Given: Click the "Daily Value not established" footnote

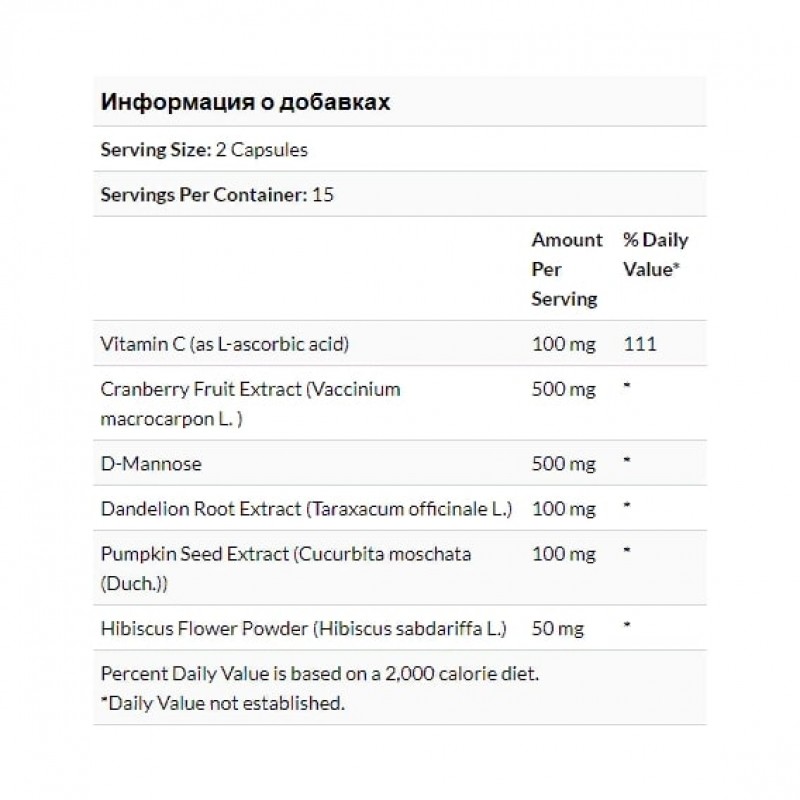Looking at the screenshot, I should (x=222, y=703).
